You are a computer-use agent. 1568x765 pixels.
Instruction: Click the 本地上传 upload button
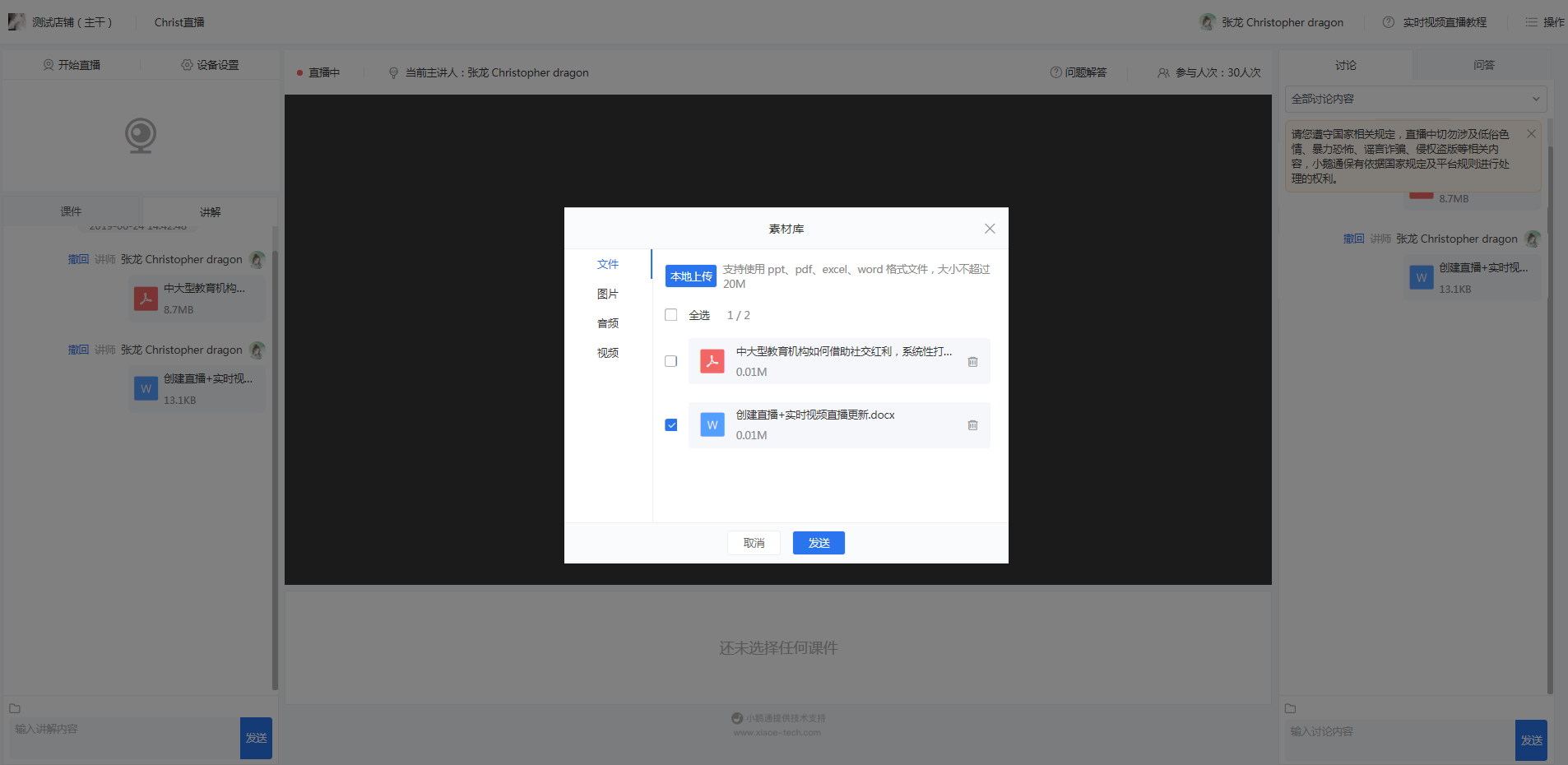[x=691, y=276]
